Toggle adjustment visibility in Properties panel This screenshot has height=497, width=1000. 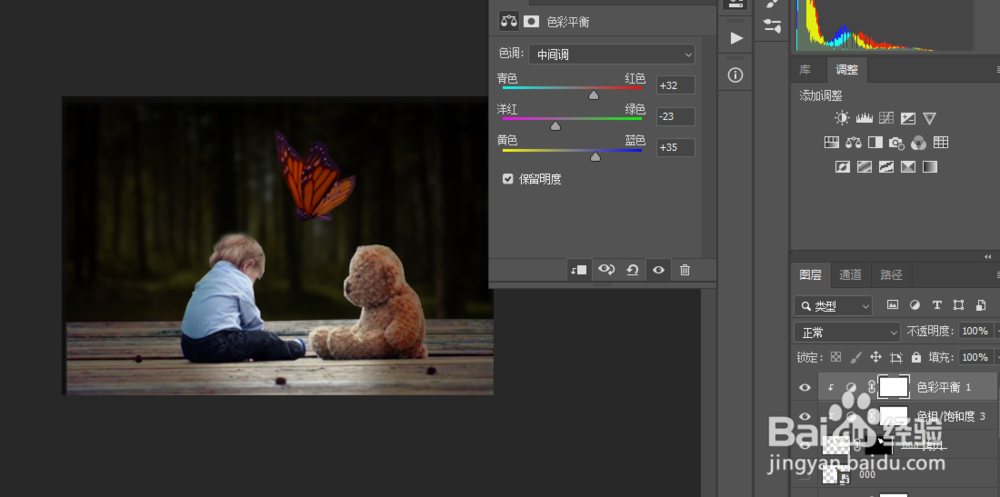pos(659,270)
